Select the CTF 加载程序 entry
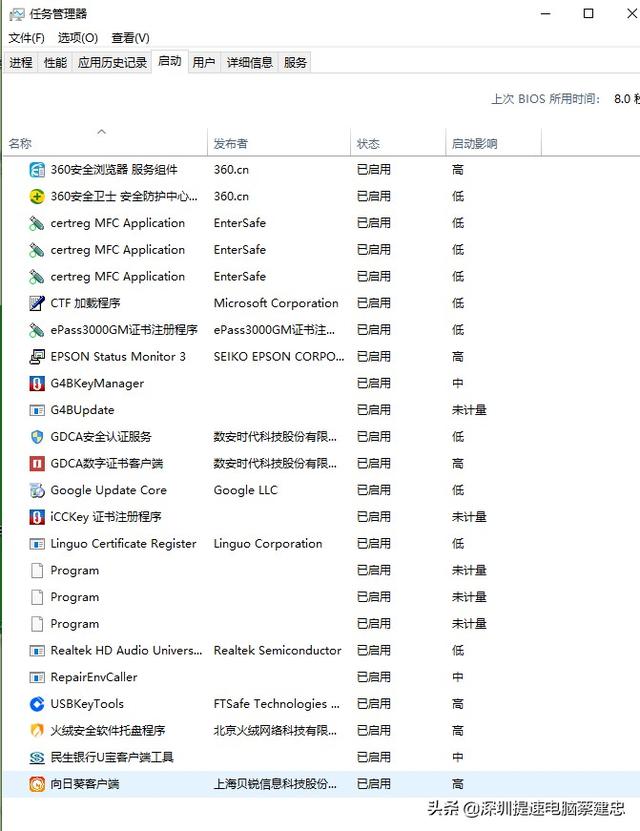Screen dimensions: 640x831 point(321,303)
